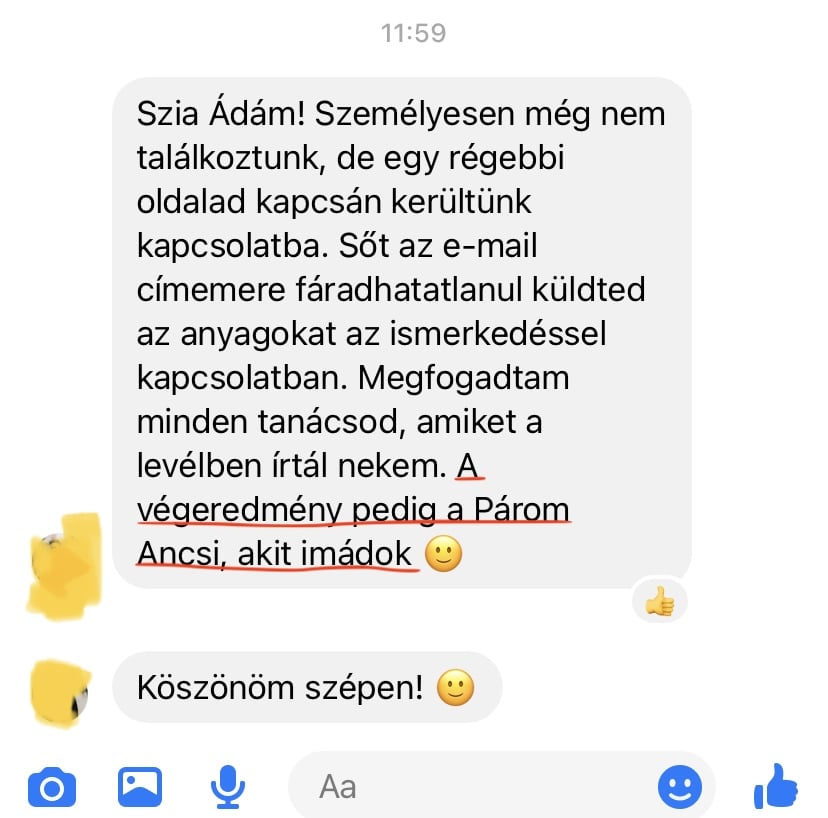828x818 pixels.
Task: Tap the smiley emoji after Köszönöm szépen
Action: point(456,688)
